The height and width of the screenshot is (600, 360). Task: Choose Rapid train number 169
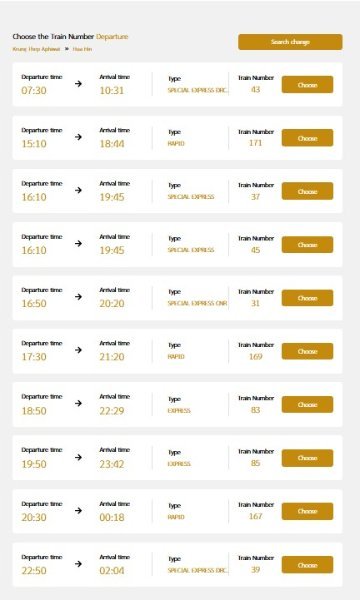(307, 351)
